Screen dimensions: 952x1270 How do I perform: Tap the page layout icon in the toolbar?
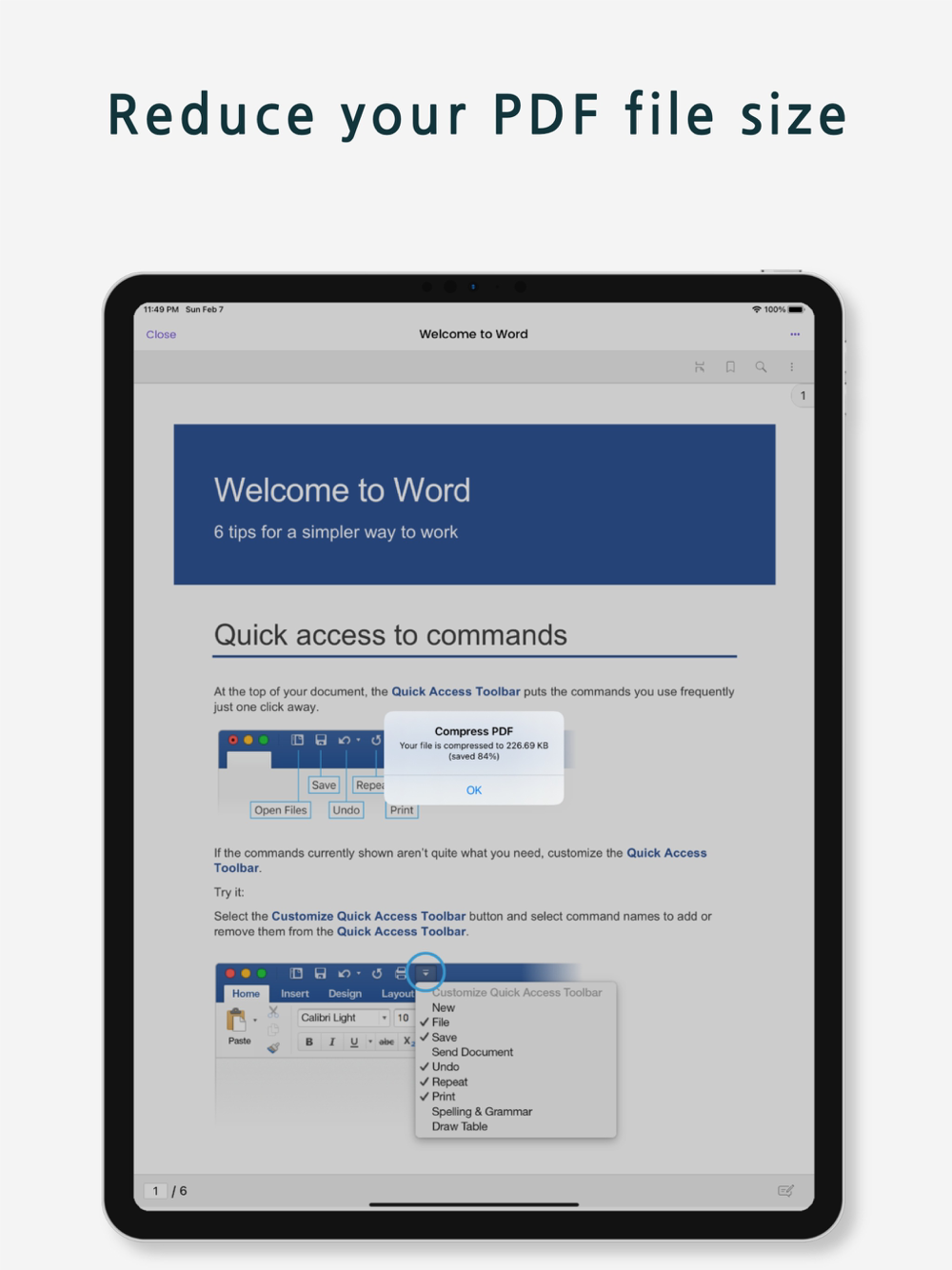pyautogui.click(x=700, y=367)
